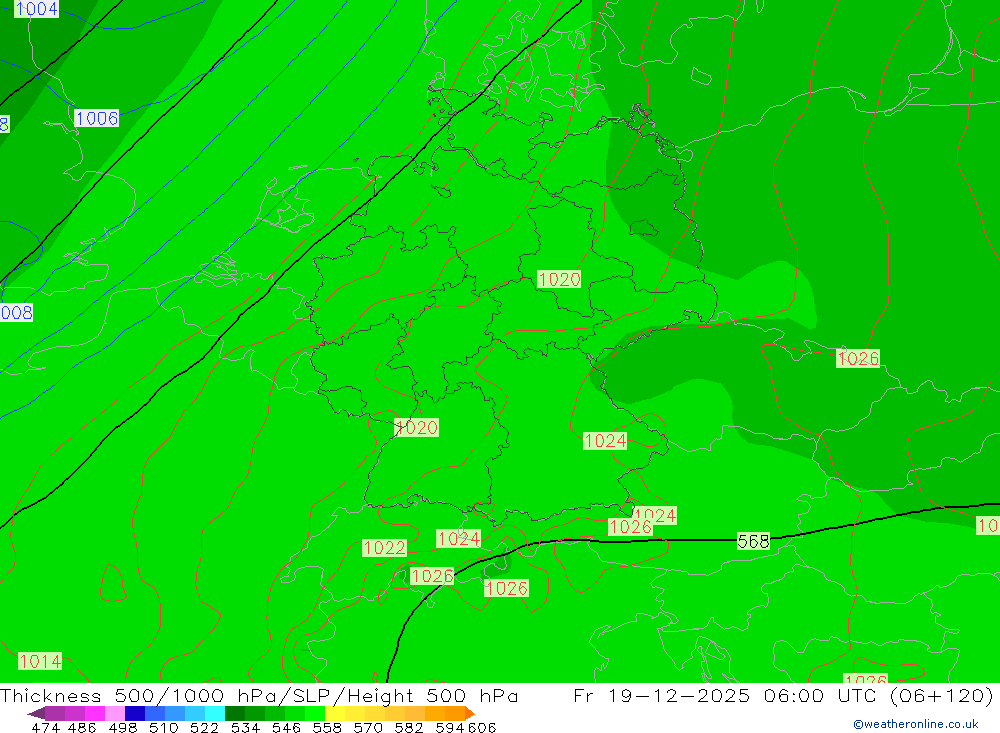Pick the first yellow swatch above 558
This screenshot has height=733, width=1000.
pos(335,713)
